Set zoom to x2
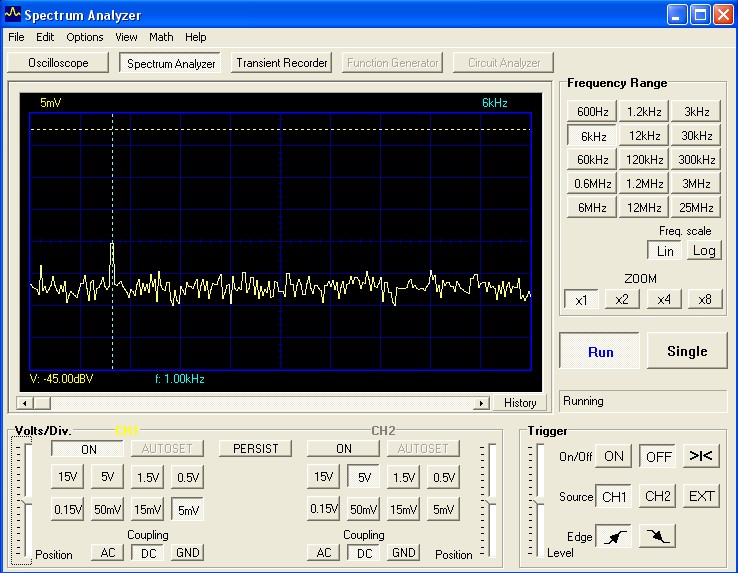This screenshot has height=573, width=738. click(x=622, y=299)
